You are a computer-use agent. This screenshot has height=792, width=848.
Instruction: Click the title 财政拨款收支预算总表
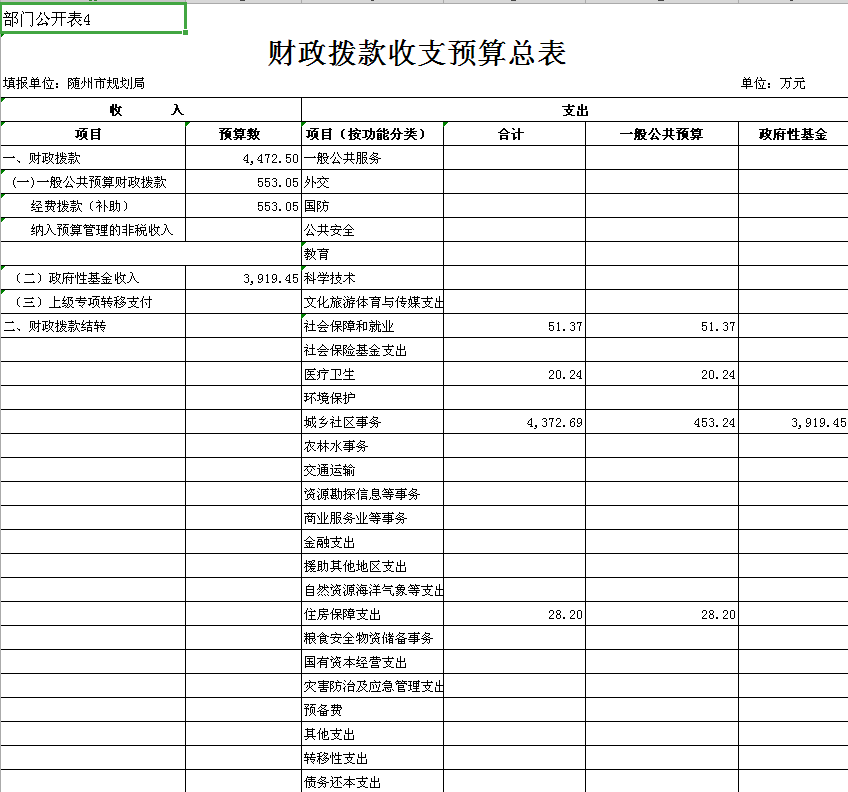point(417,53)
